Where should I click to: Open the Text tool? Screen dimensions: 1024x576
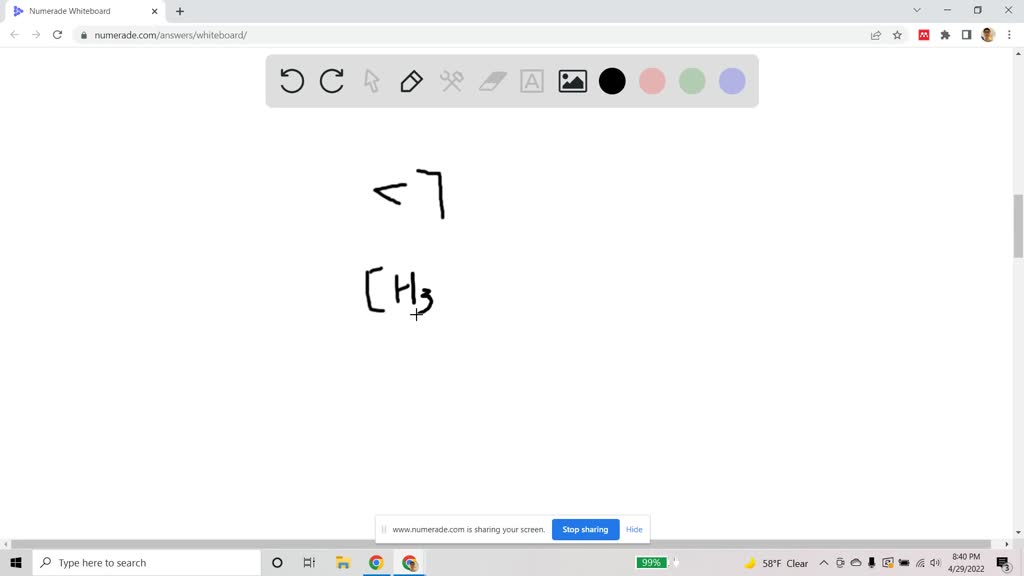coord(531,81)
